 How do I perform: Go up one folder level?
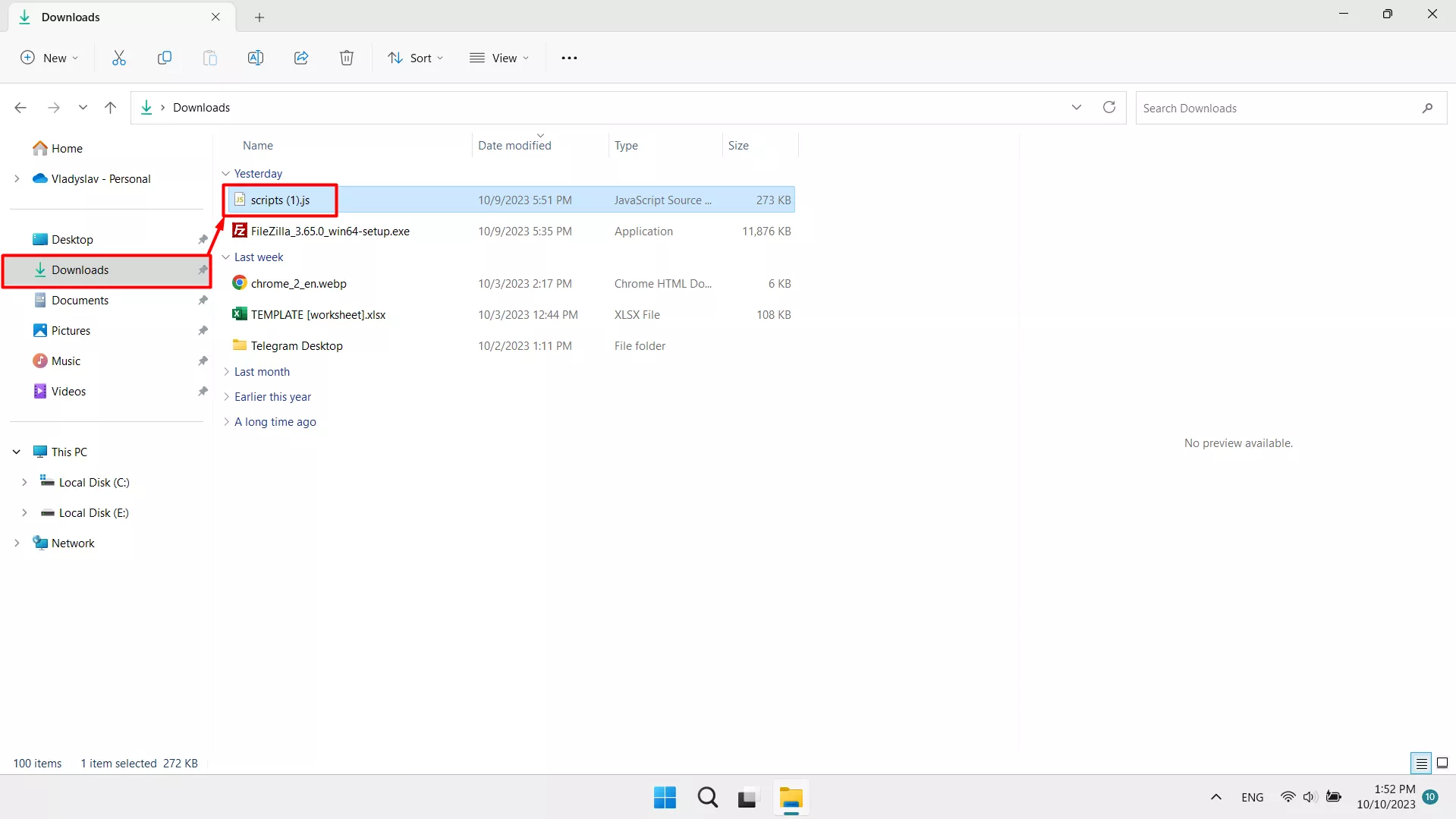point(110,108)
